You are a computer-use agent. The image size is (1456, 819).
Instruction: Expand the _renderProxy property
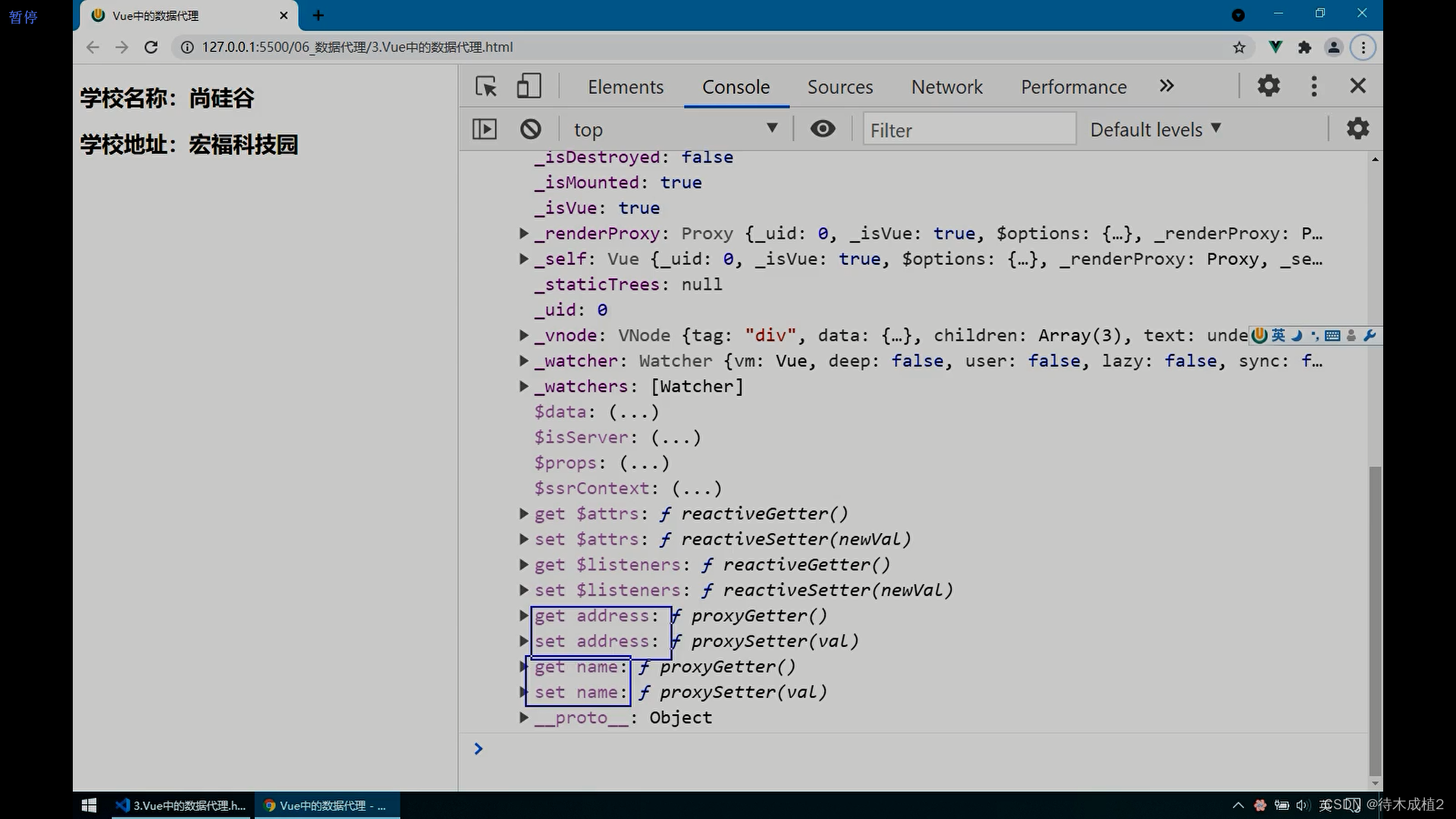523,234
